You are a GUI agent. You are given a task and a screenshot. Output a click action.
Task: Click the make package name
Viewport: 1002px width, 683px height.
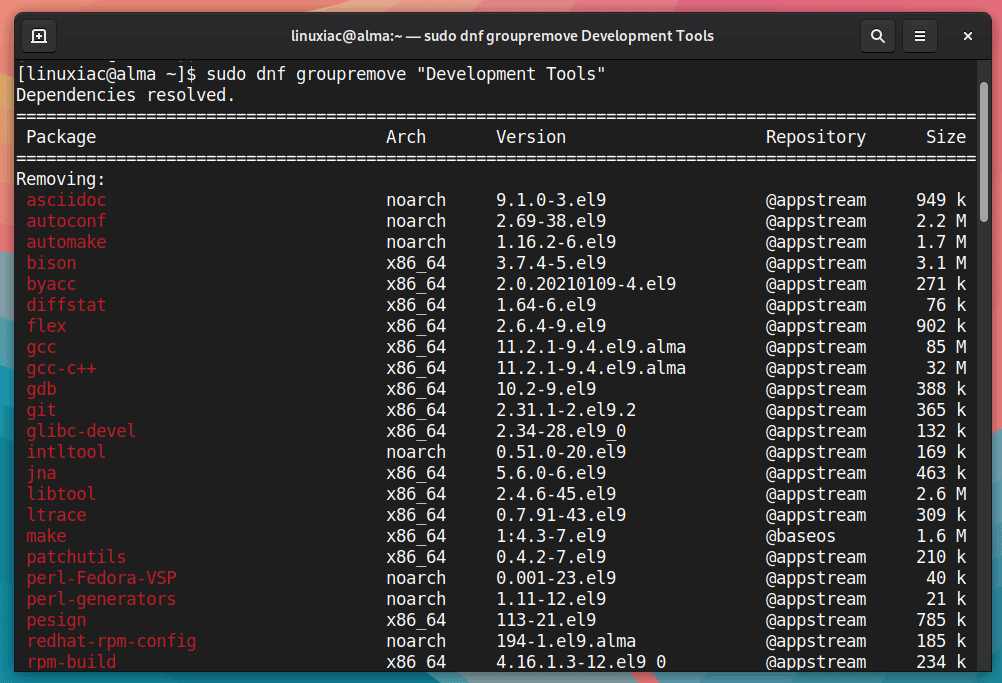46,536
